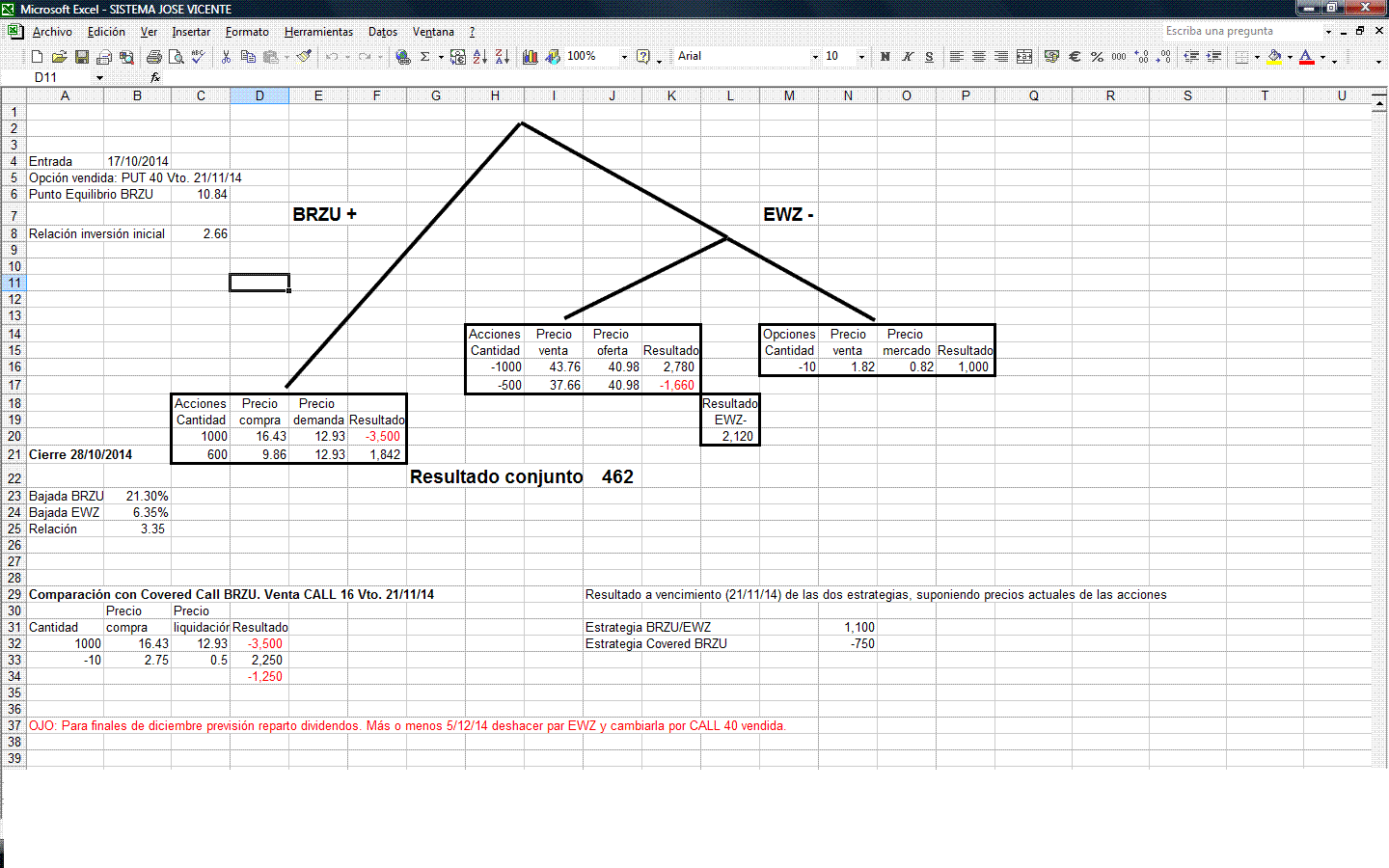The image size is (1389, 868).
Task: Expand the font size dropdown
Action: [x=861, y=57]
